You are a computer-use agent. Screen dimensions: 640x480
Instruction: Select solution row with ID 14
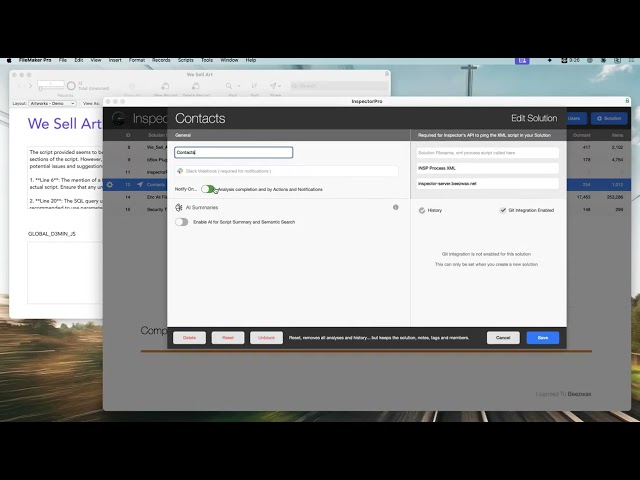coord(135,197)
